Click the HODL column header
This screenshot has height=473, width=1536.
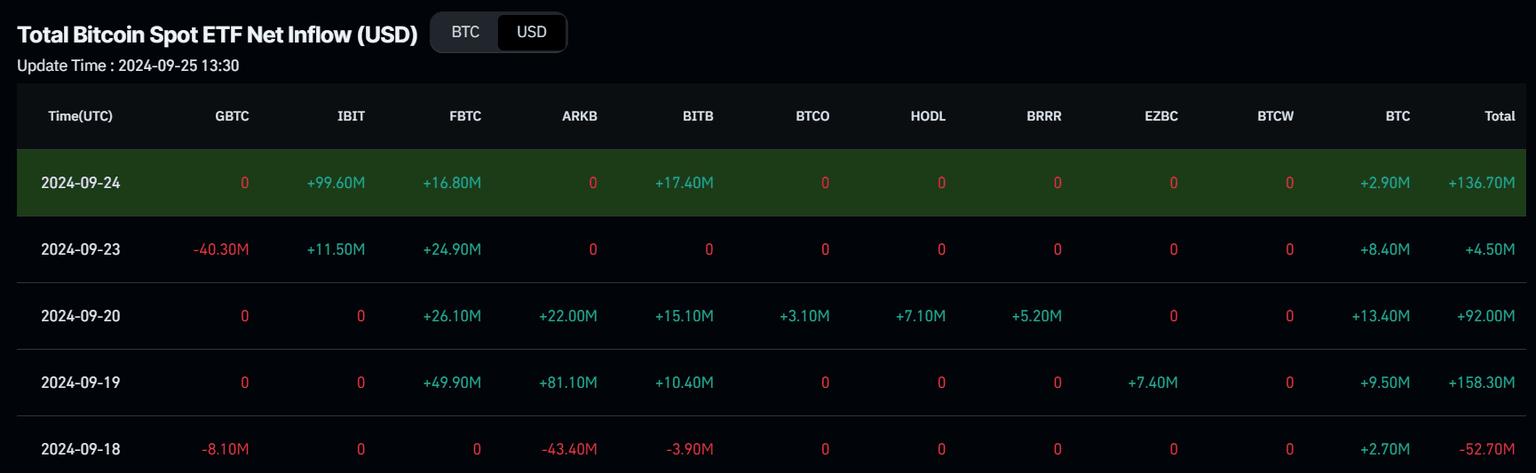(x=928, y=116)
